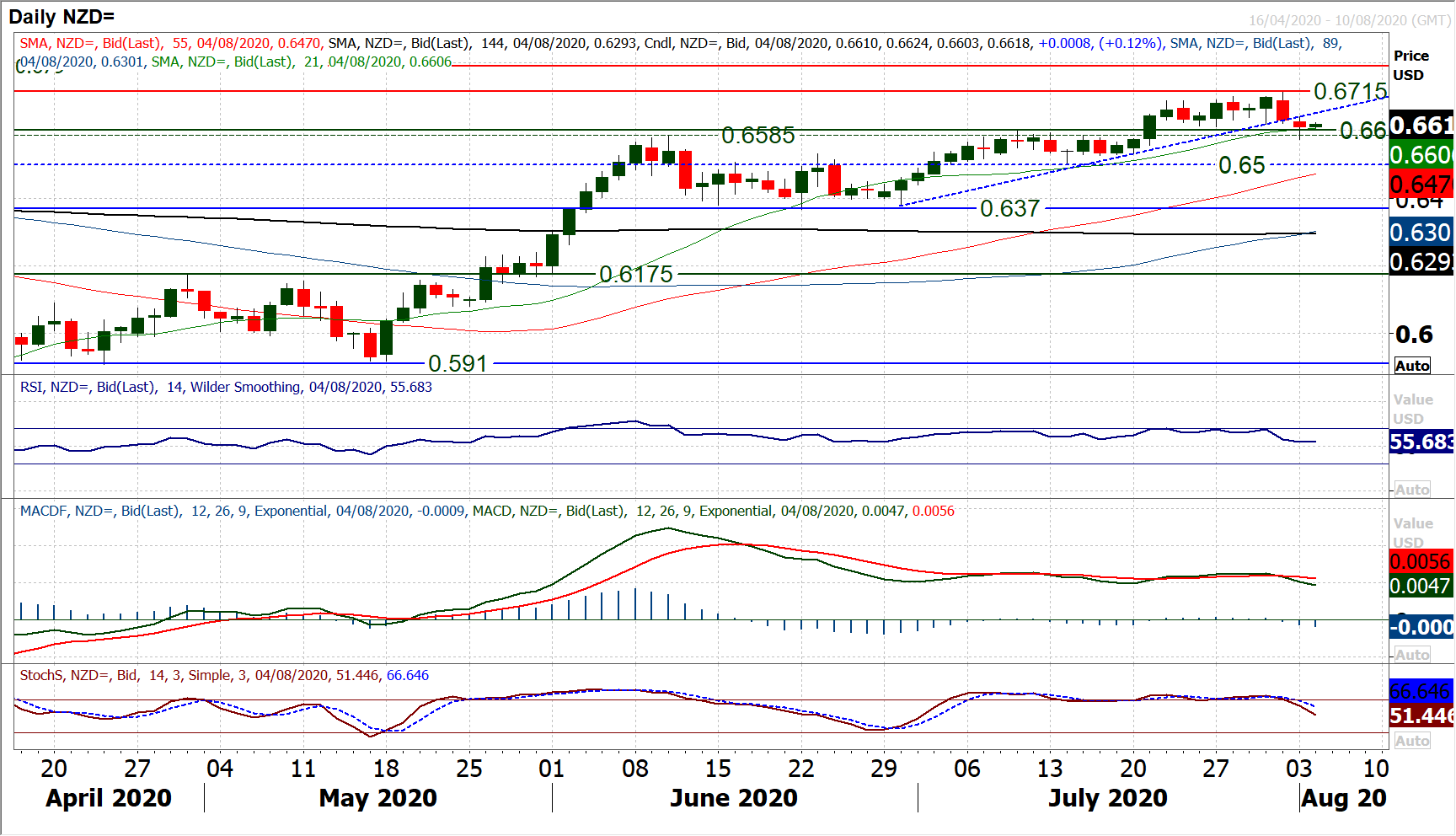Select the 0.6715 resistance level label
1456x836 pixels.
(x=1350, y=91)
